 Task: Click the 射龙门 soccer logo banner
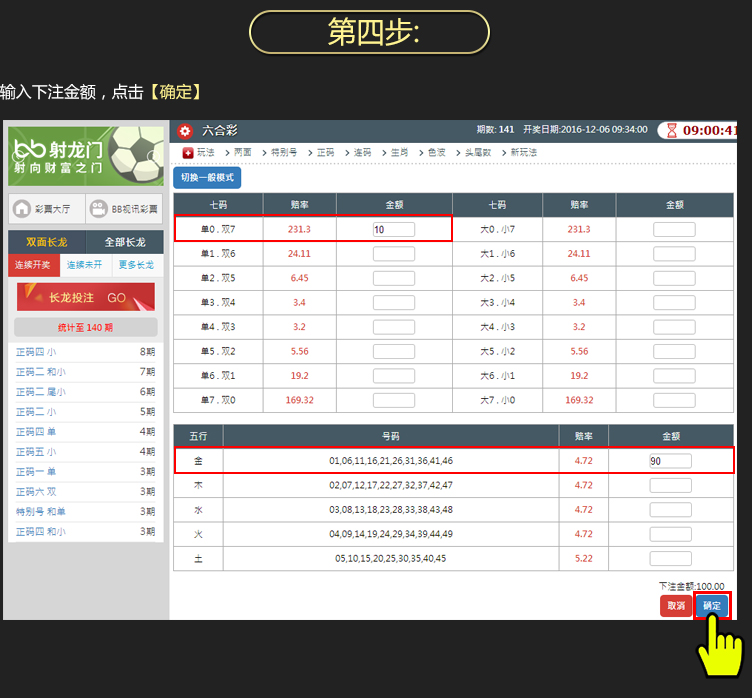click(86, 155)
